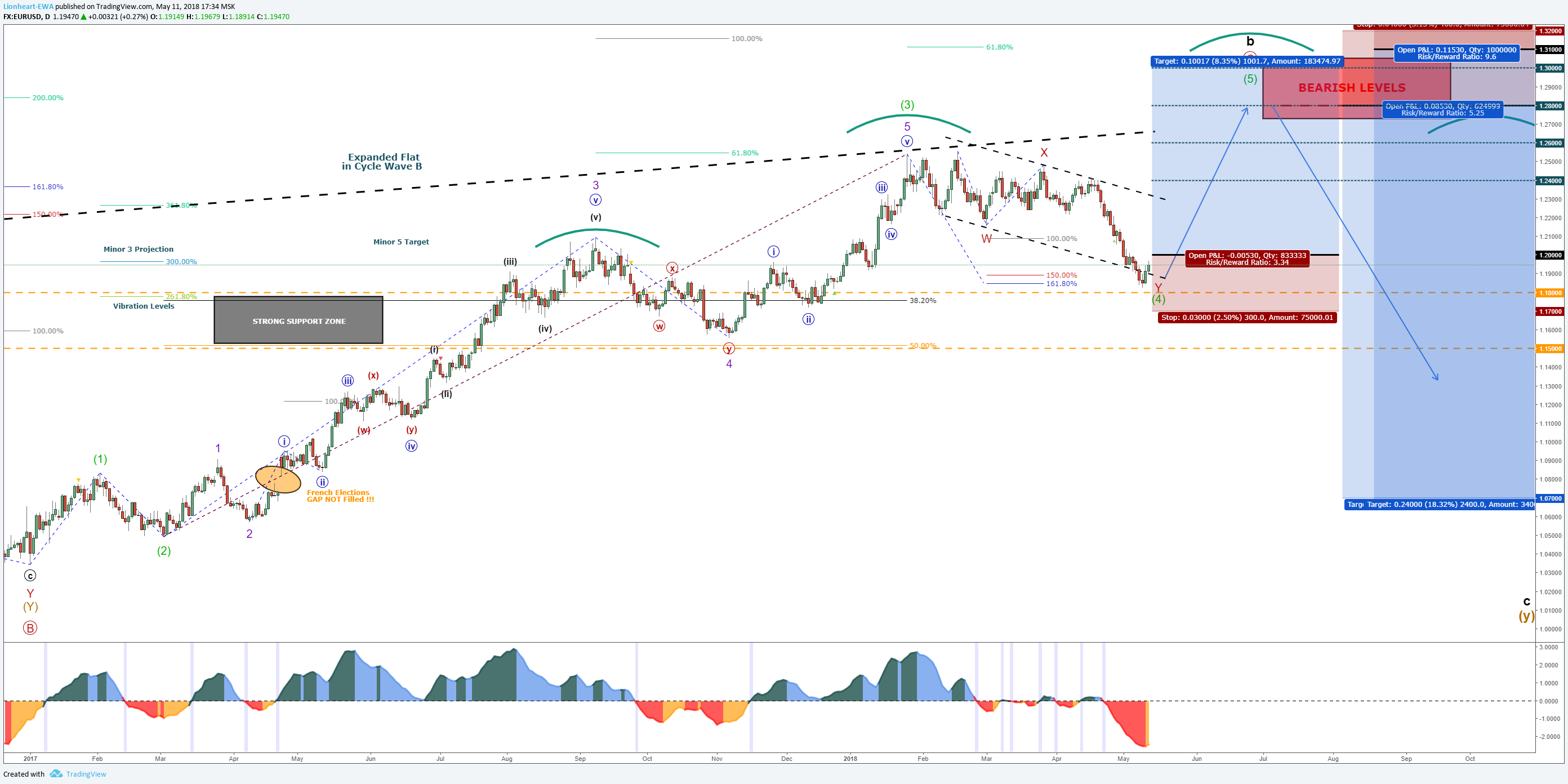The width and height of the screenshot is (1568, 784).
Task: Select the 'French Elections GAP NOT Filled' note
Action: (x=340, y=496)
